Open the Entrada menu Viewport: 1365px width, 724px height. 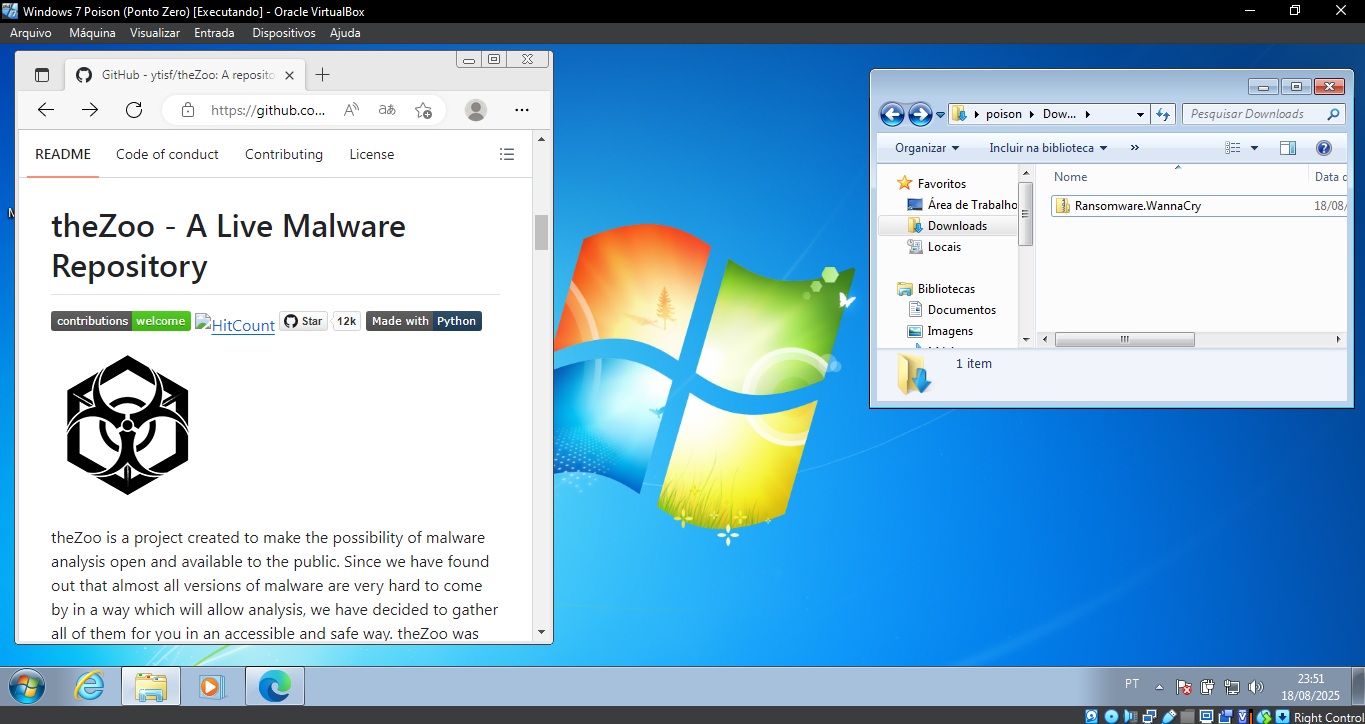pyautogui.click(x=214, y=33)
